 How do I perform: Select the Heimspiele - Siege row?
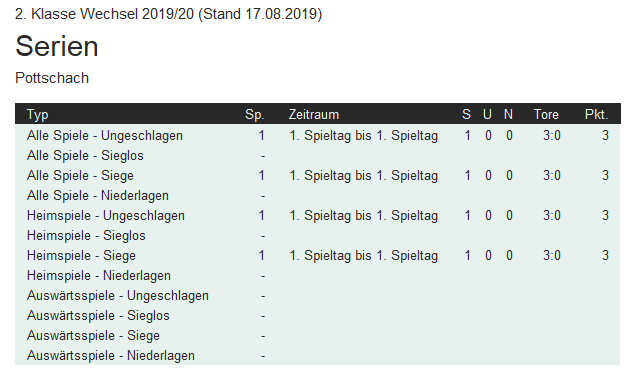pyautogui.click(x=318, y=255)
